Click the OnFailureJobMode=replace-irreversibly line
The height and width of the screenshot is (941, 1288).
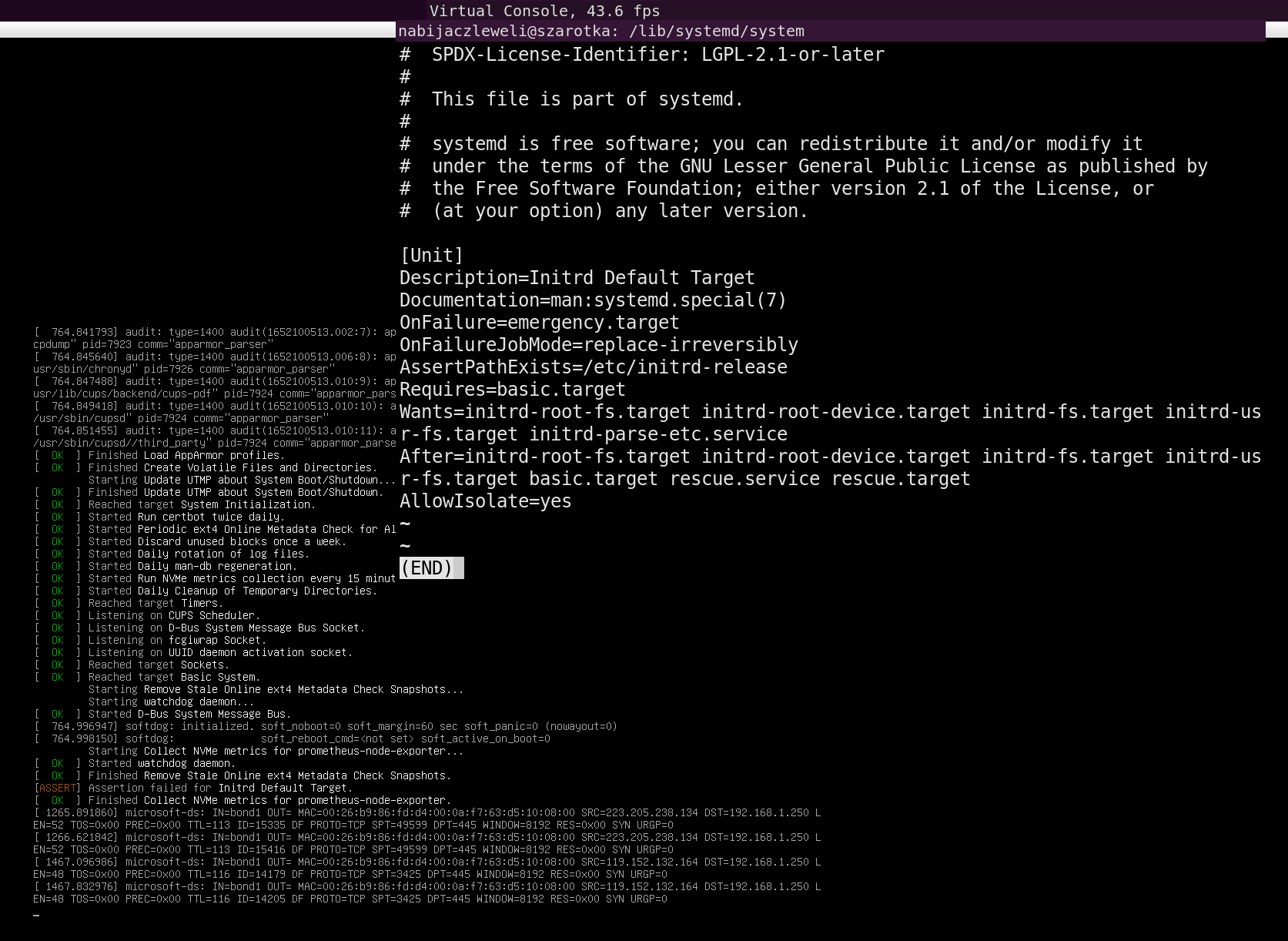click(598, 345)
